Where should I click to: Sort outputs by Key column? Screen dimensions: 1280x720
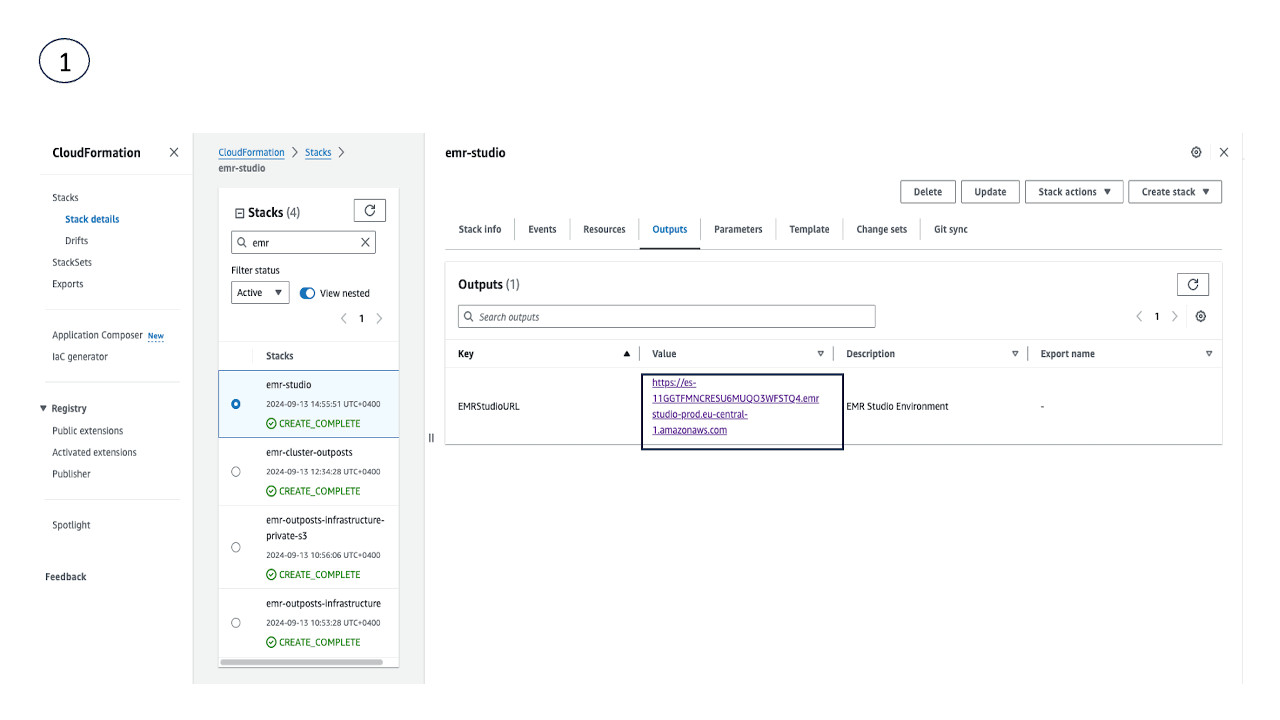(x=627, y=354)
